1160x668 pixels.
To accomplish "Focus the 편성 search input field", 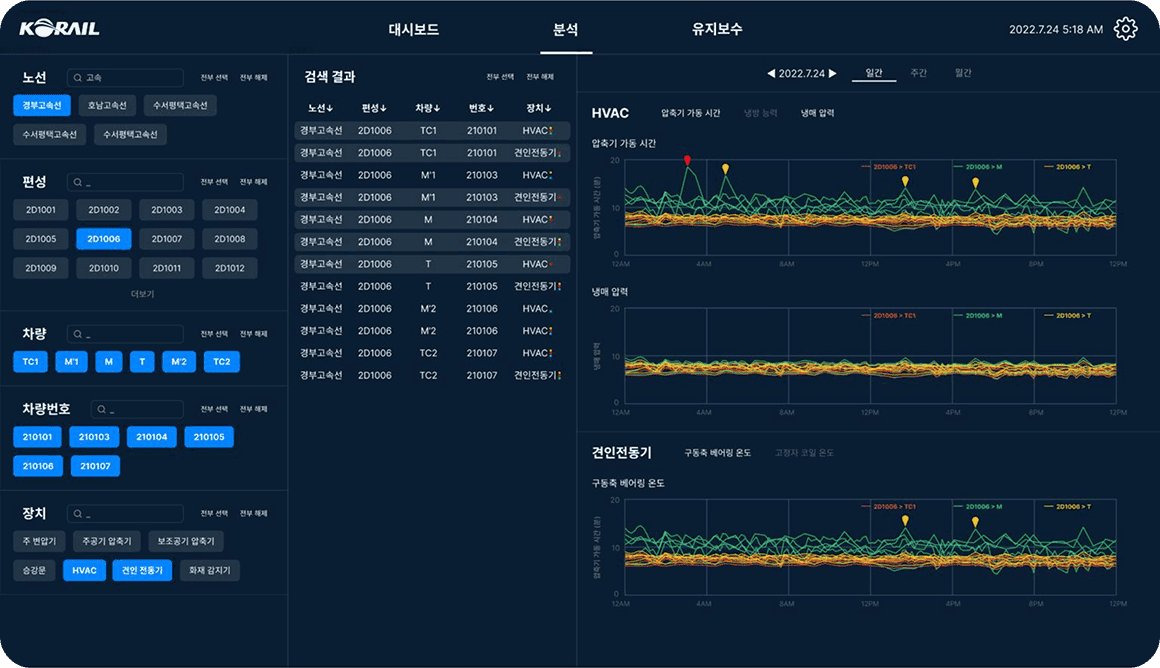I will click(x=125, y=182).
